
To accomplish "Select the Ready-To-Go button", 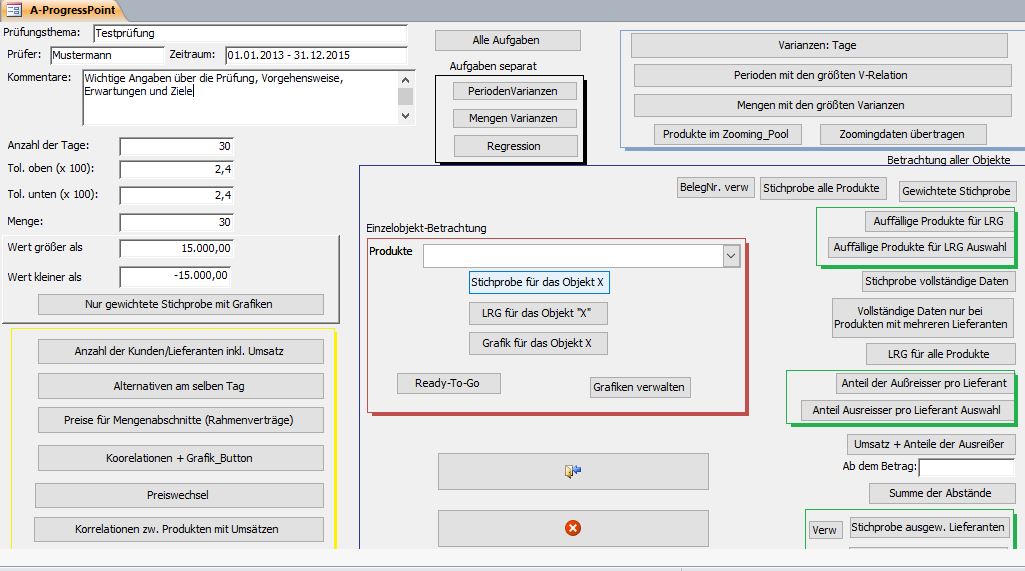I will click(448, 383).
